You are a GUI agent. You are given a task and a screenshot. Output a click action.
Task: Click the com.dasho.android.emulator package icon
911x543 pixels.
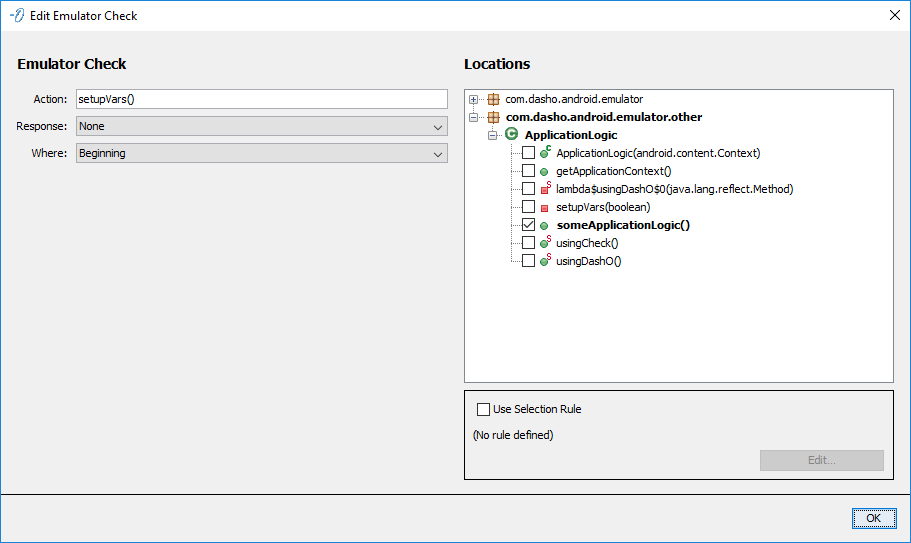tap(493, 100)
